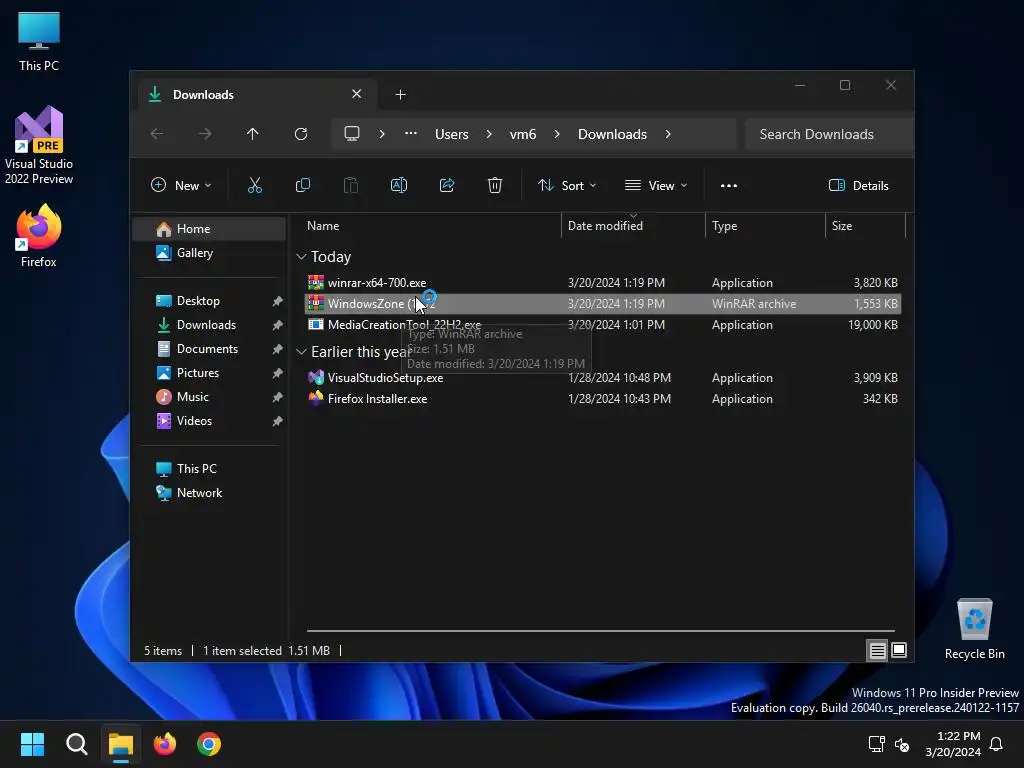1024x768 pixels.
Task: Unpin Documents from Quick access
Action: (x=278, y=349)
